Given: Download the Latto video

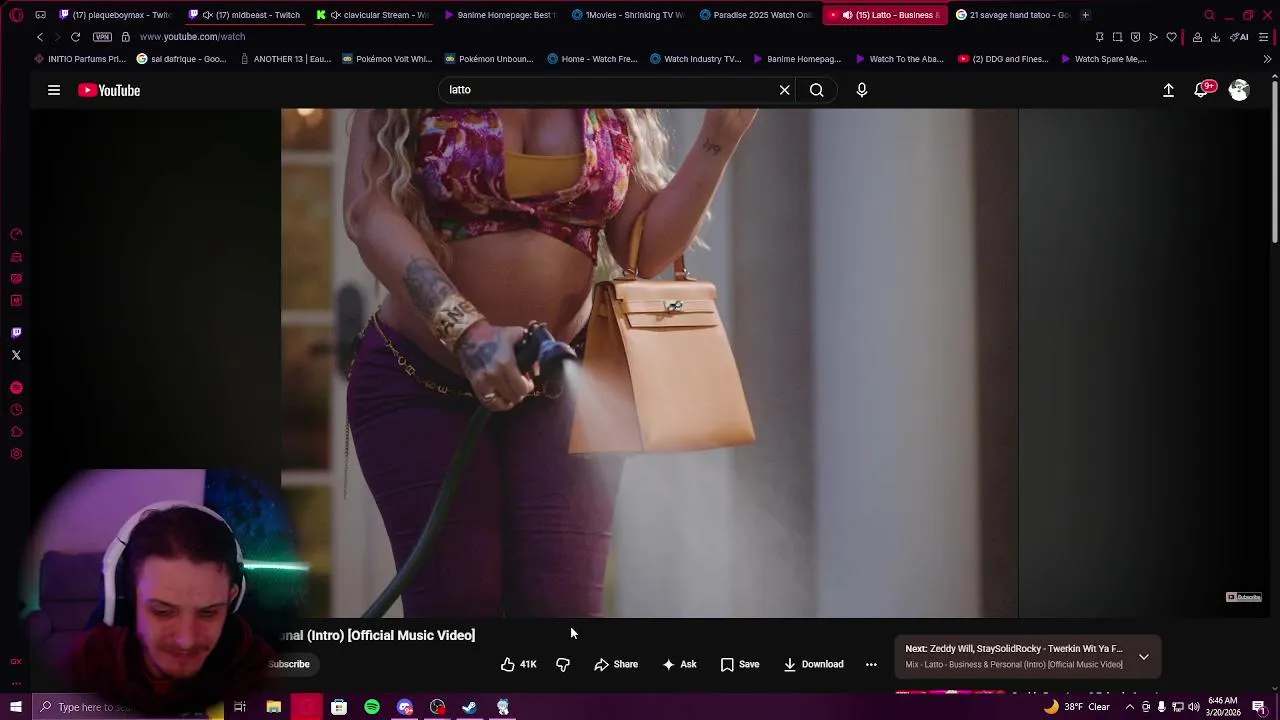Looking at the screenshot, I should click(813, 664).
